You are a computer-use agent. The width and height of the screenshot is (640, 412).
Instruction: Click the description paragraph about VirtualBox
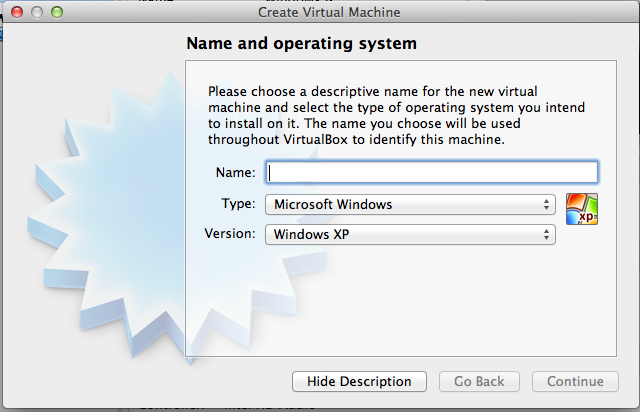coord(396,115)
